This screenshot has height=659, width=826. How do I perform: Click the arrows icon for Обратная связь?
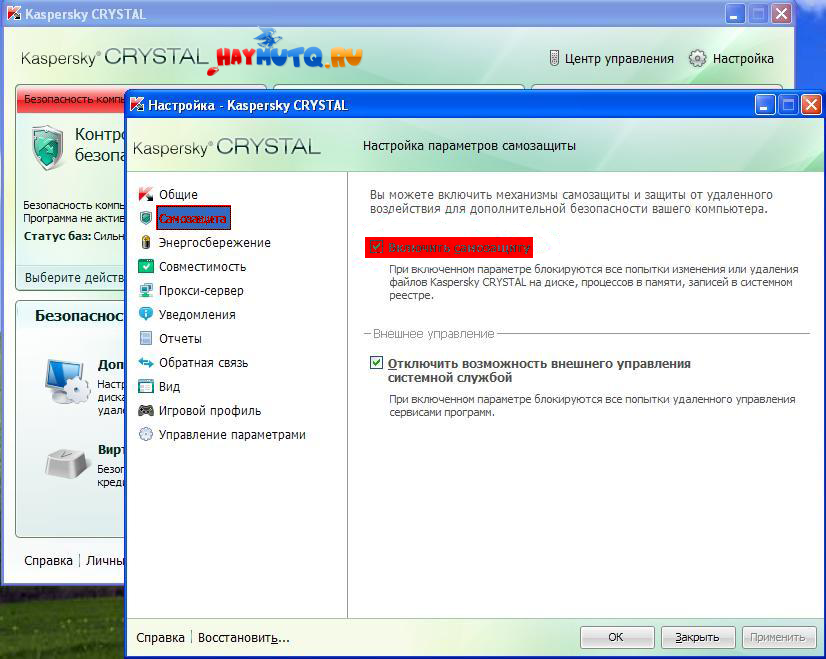(146, 362)
